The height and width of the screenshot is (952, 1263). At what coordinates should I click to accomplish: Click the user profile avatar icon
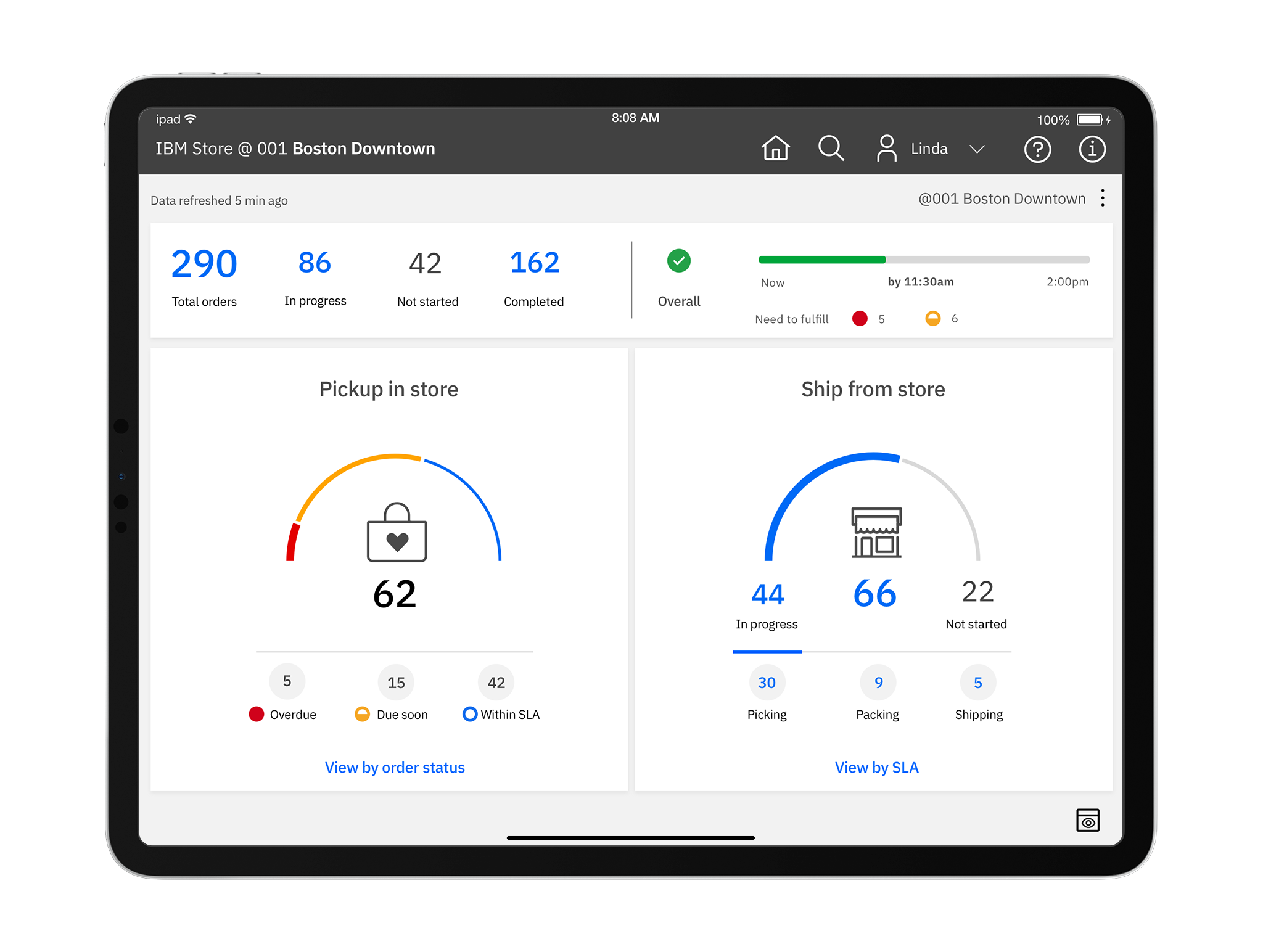pos(886,149)
